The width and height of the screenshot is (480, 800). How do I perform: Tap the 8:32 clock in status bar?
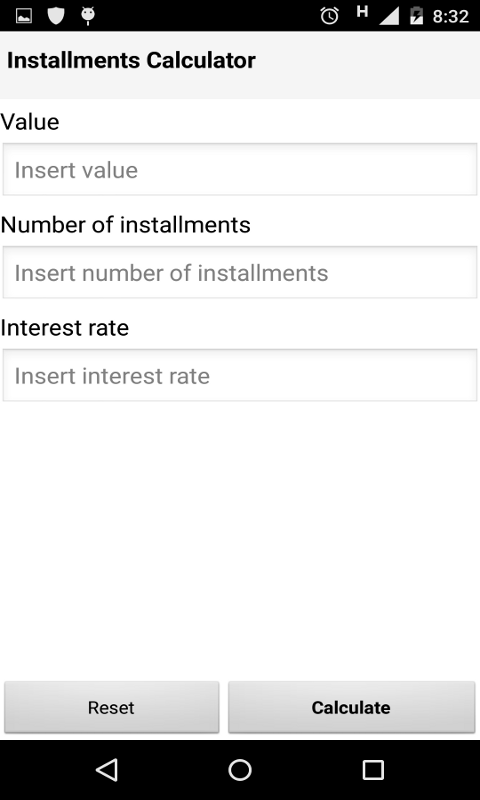point(450,17)
